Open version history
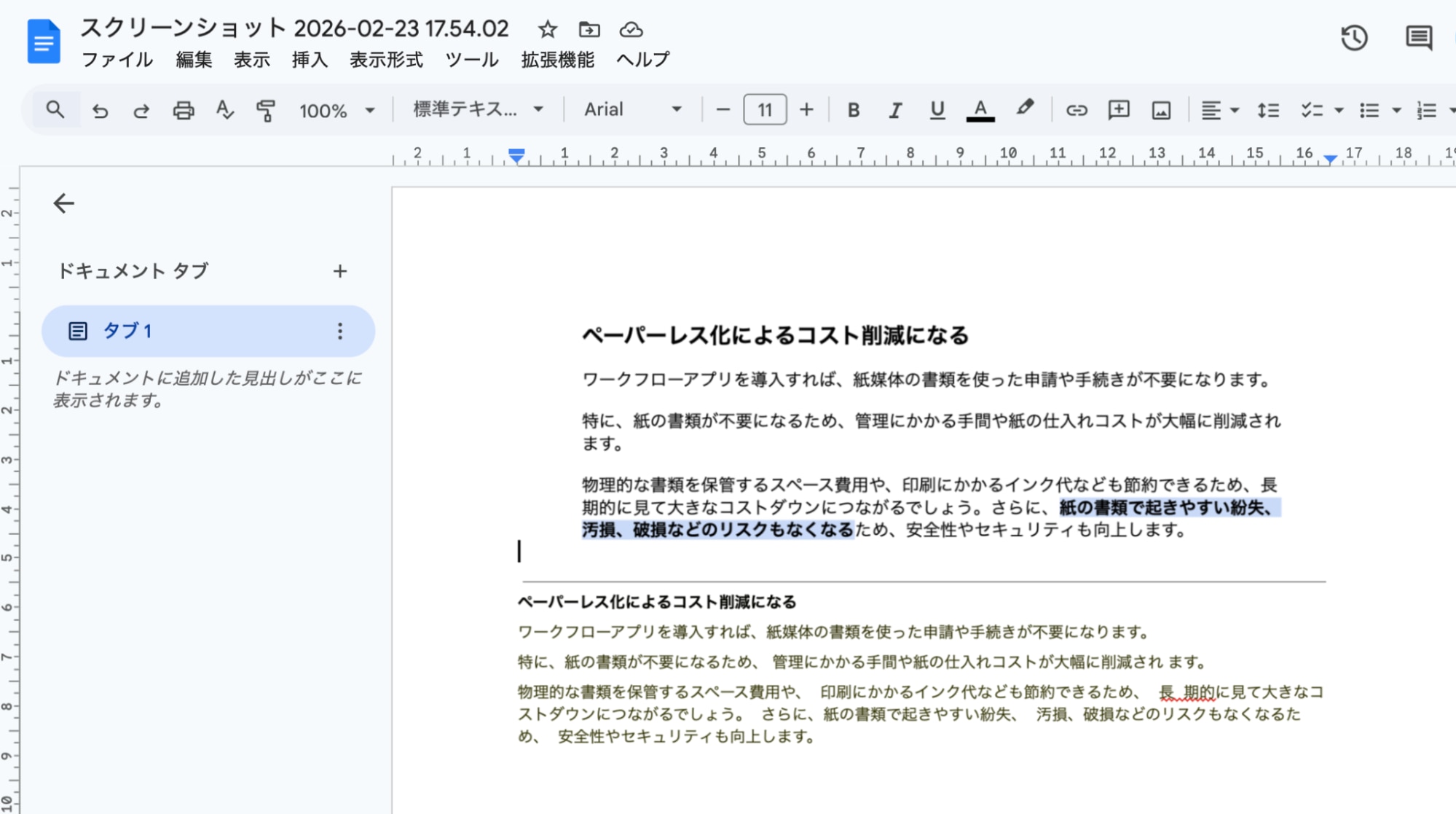 1353,39
